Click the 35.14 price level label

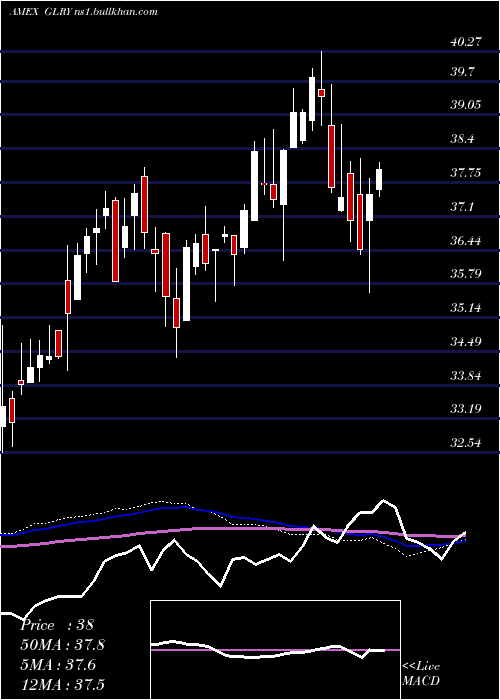(x=467, y=308)
